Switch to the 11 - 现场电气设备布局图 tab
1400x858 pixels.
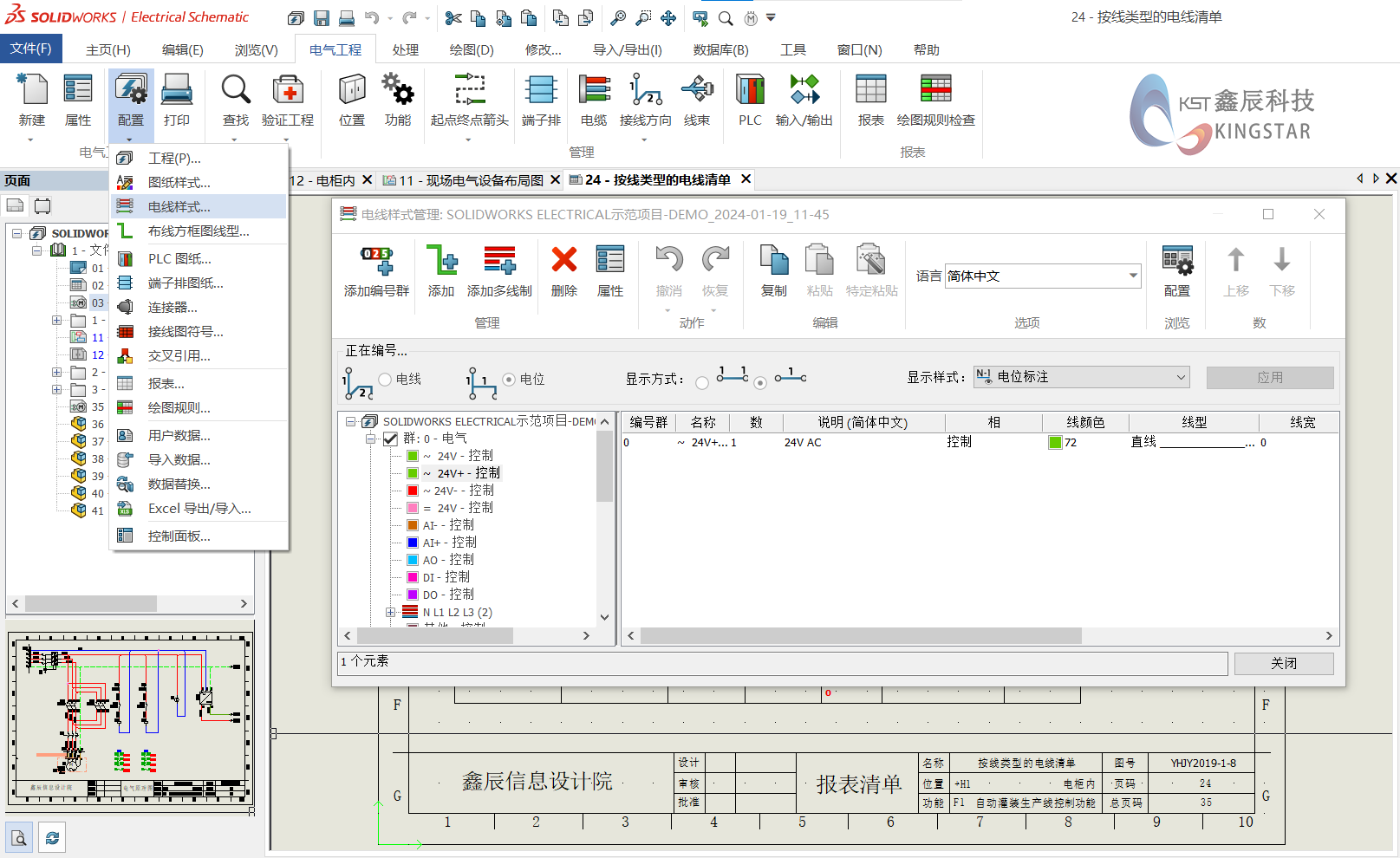click(x=472, y=180)
